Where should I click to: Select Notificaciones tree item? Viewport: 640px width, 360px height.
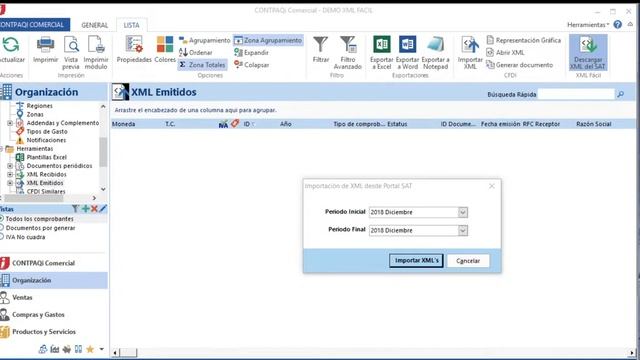(x=46, y=140)
